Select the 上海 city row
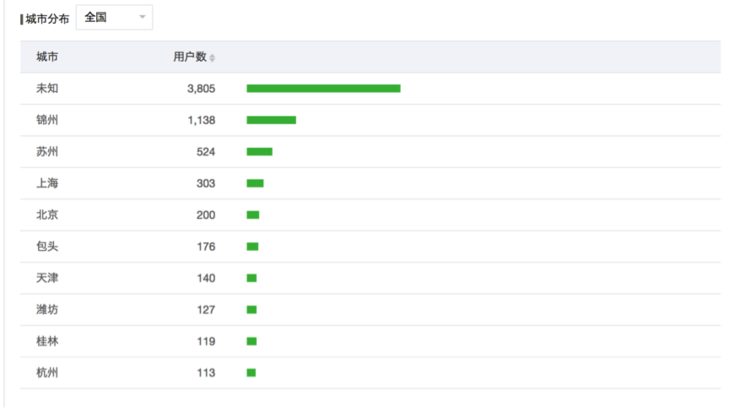This screenshot has height=408, width=730. (371, 184)
